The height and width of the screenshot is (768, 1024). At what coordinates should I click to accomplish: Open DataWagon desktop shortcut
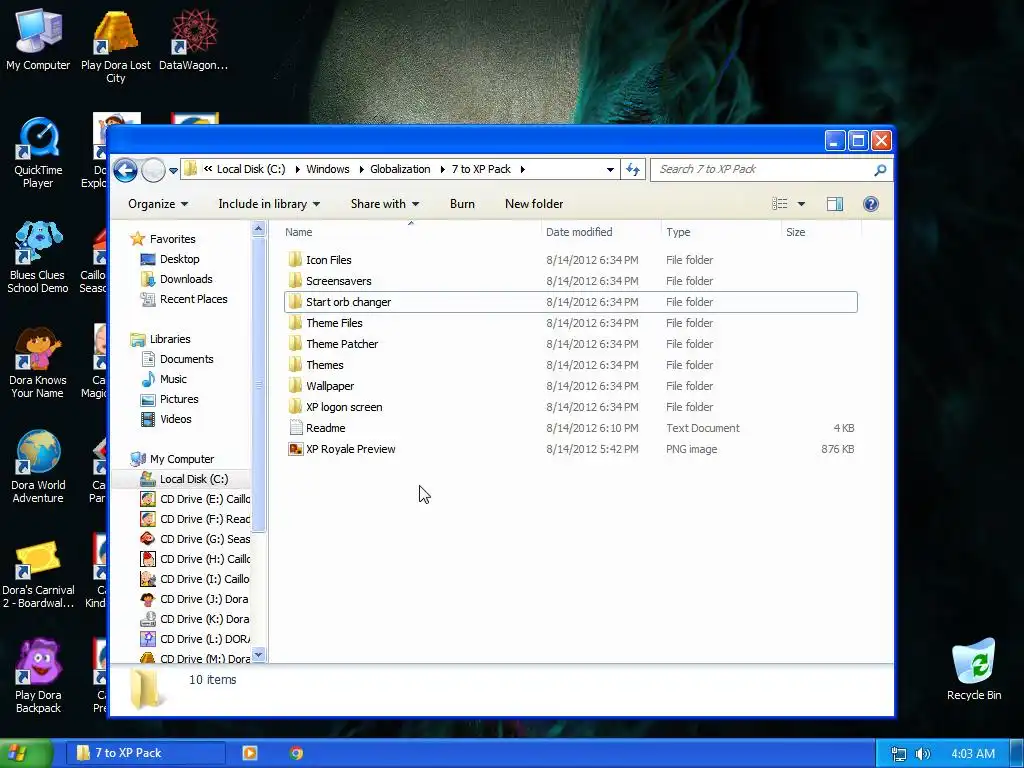pyautogui.click(x=193, y=39)
